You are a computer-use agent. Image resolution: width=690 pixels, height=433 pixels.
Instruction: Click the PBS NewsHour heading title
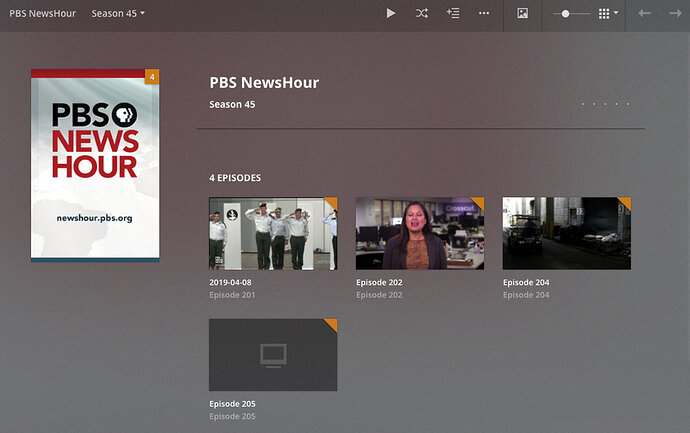[264, 83]
